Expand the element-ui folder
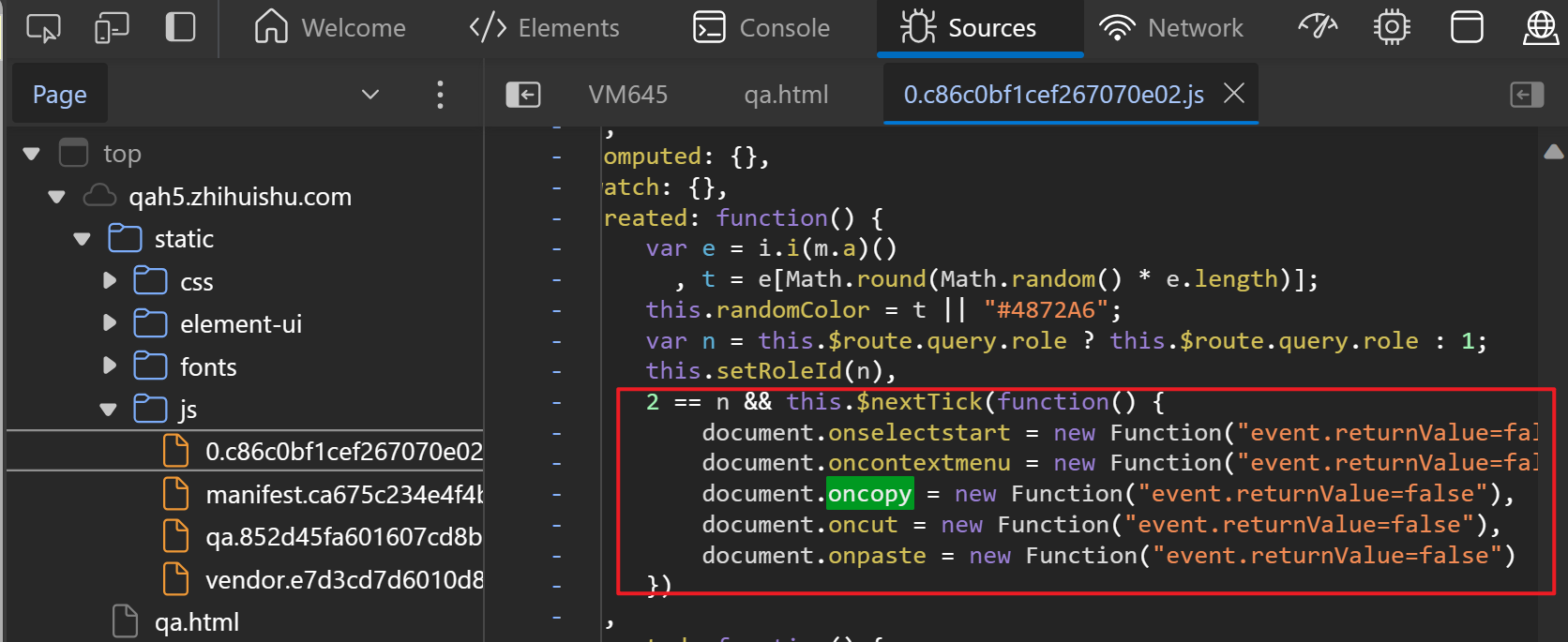1568x642 pixels. coord(109,323)
